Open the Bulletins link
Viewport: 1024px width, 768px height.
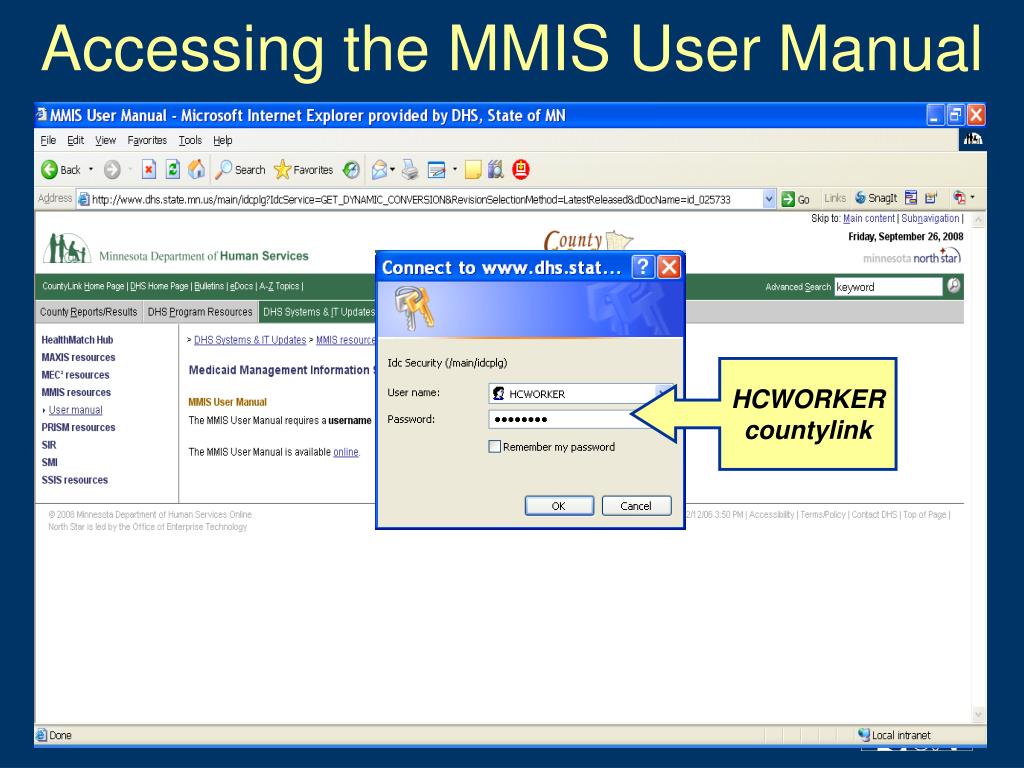coord(209,286)
